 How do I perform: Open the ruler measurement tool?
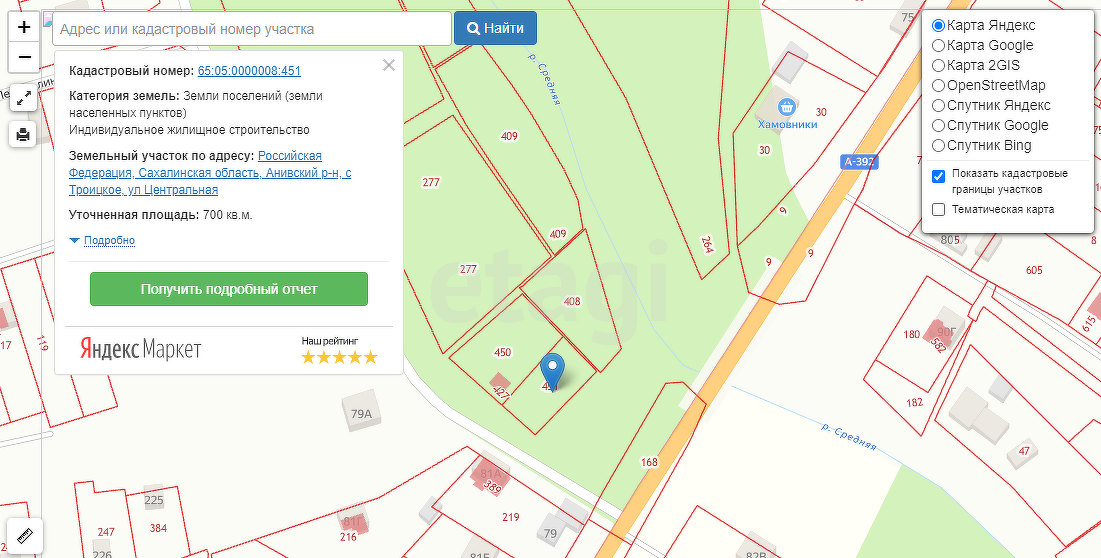pos(24,538)
